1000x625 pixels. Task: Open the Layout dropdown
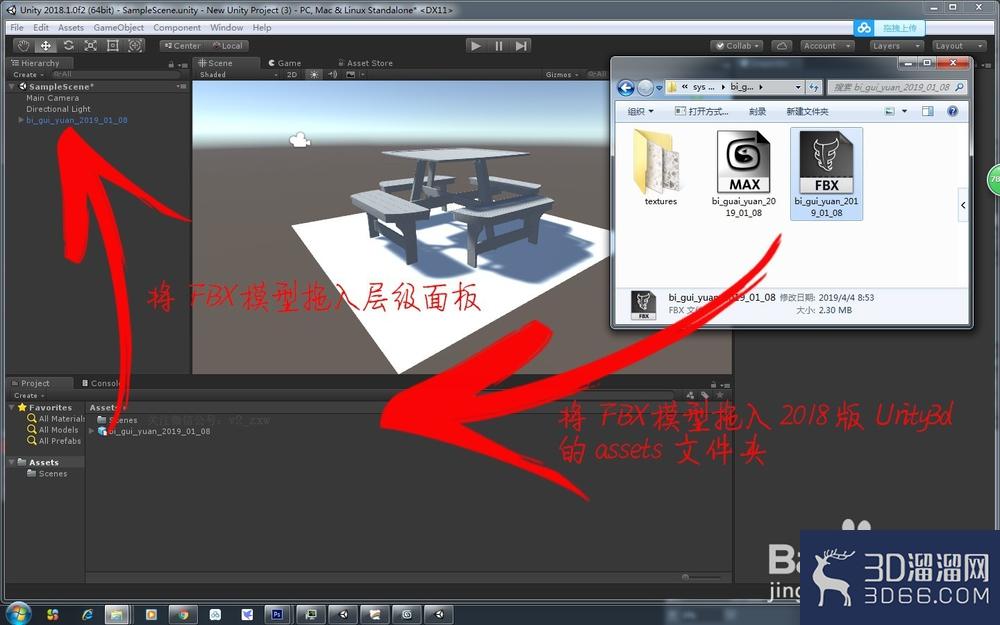[x=959, y=46]
